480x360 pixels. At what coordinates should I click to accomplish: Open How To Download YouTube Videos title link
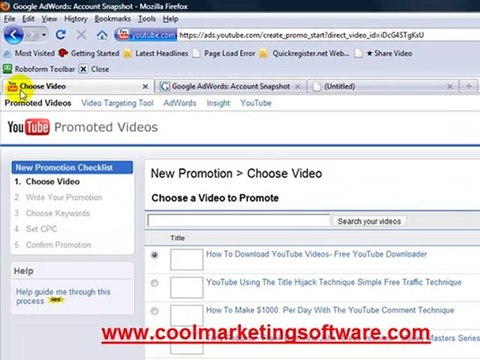[316, 254]
